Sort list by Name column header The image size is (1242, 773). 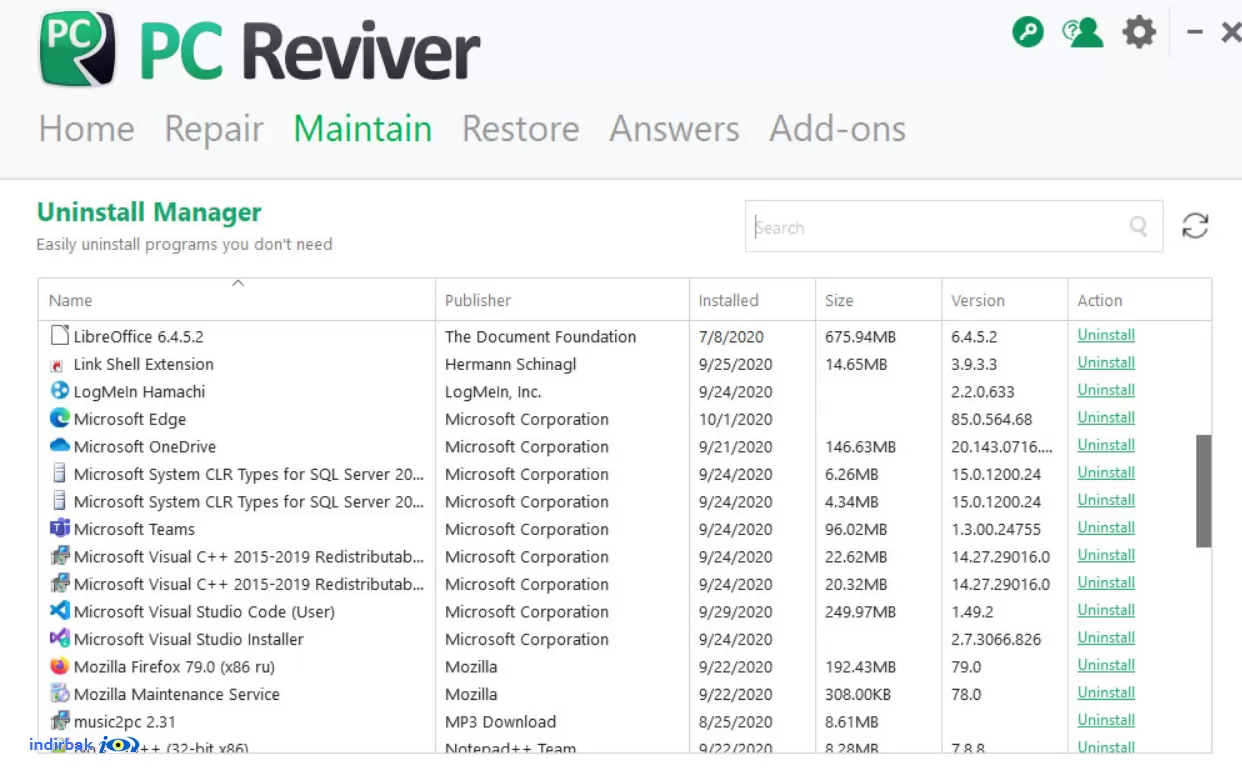click(x=237, y=300)
